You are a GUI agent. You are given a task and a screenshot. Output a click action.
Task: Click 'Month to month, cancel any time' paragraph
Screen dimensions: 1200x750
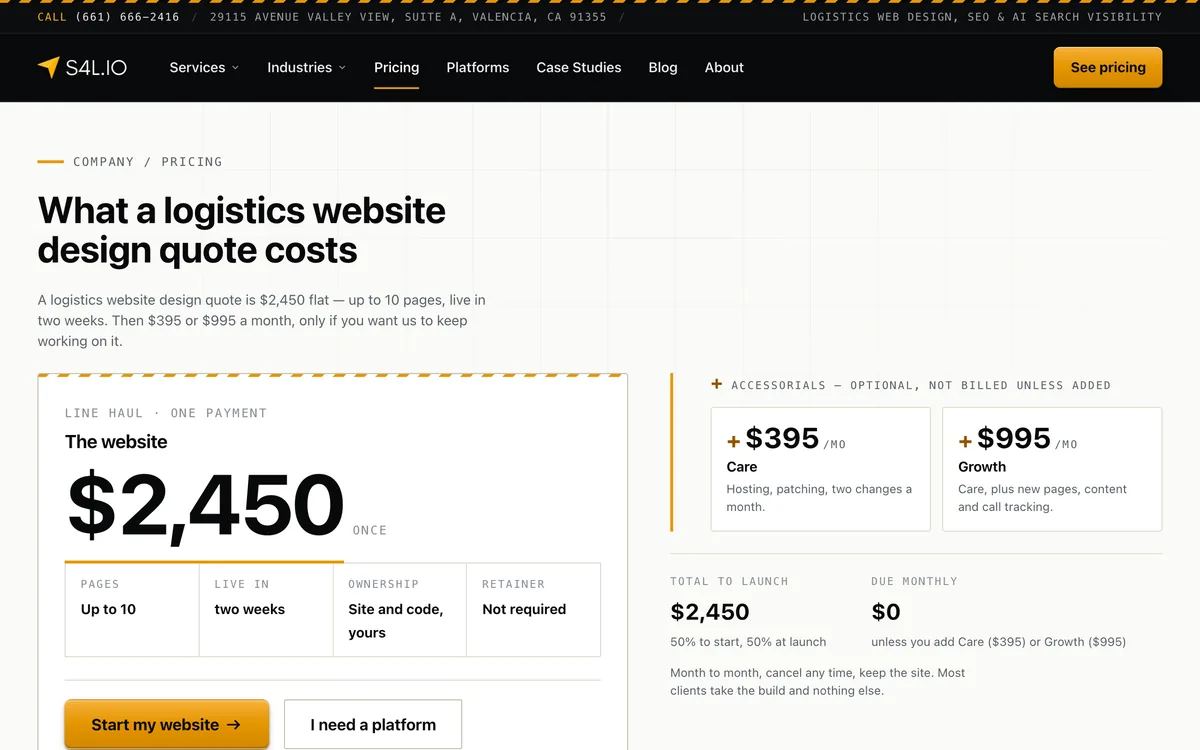point(818,682)
